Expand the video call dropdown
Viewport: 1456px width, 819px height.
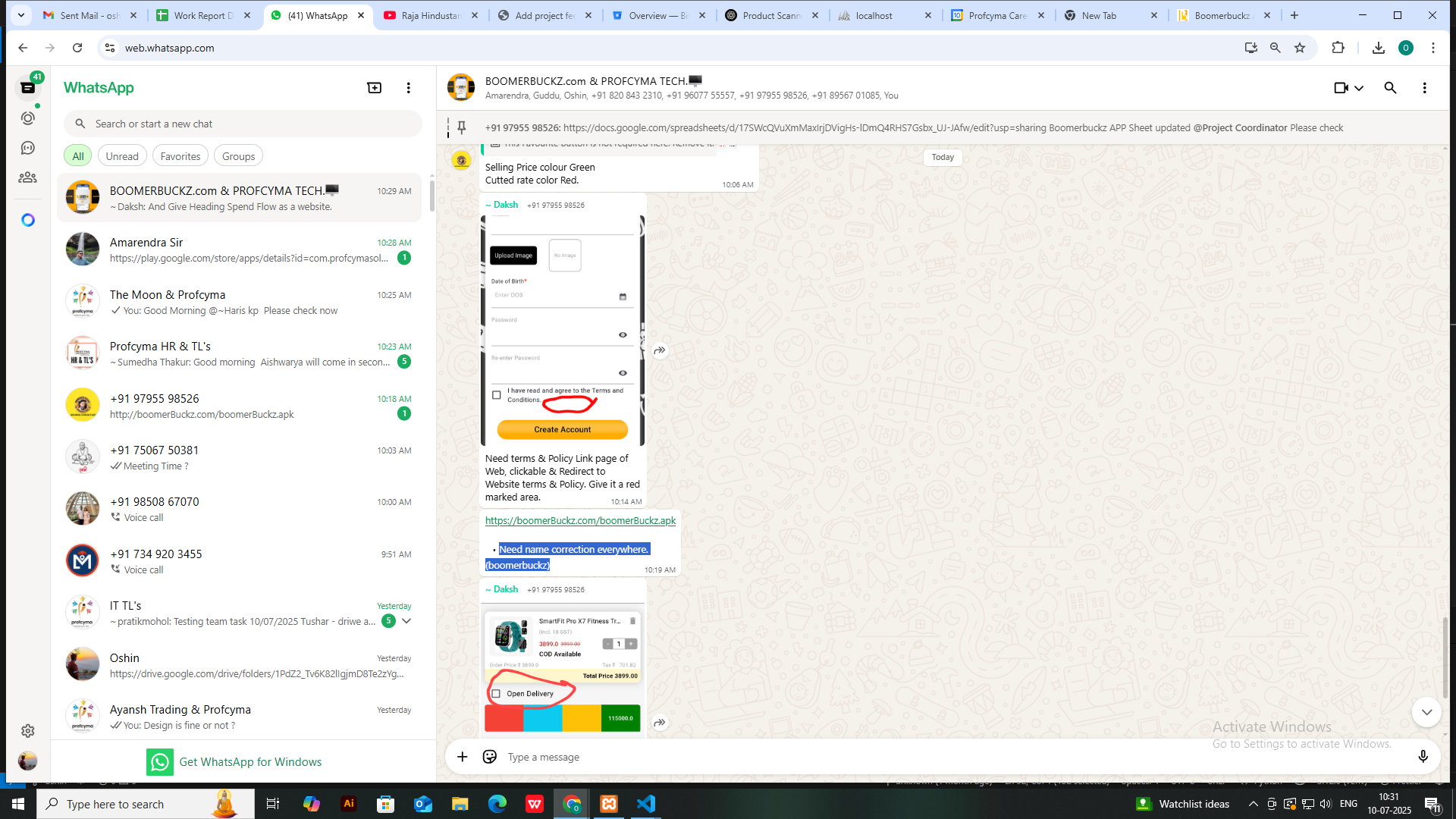point(1359,88)
